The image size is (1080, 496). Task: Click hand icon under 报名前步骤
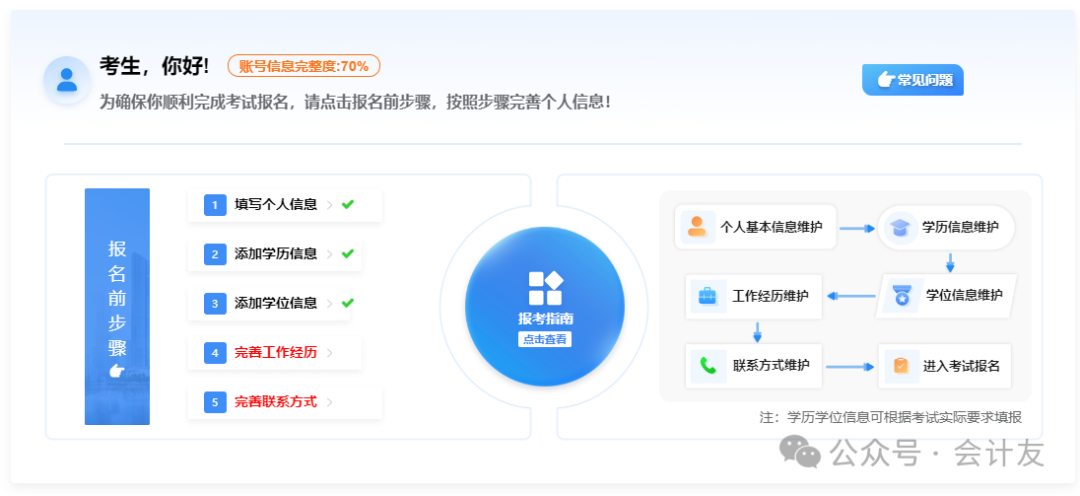[116, 371]
